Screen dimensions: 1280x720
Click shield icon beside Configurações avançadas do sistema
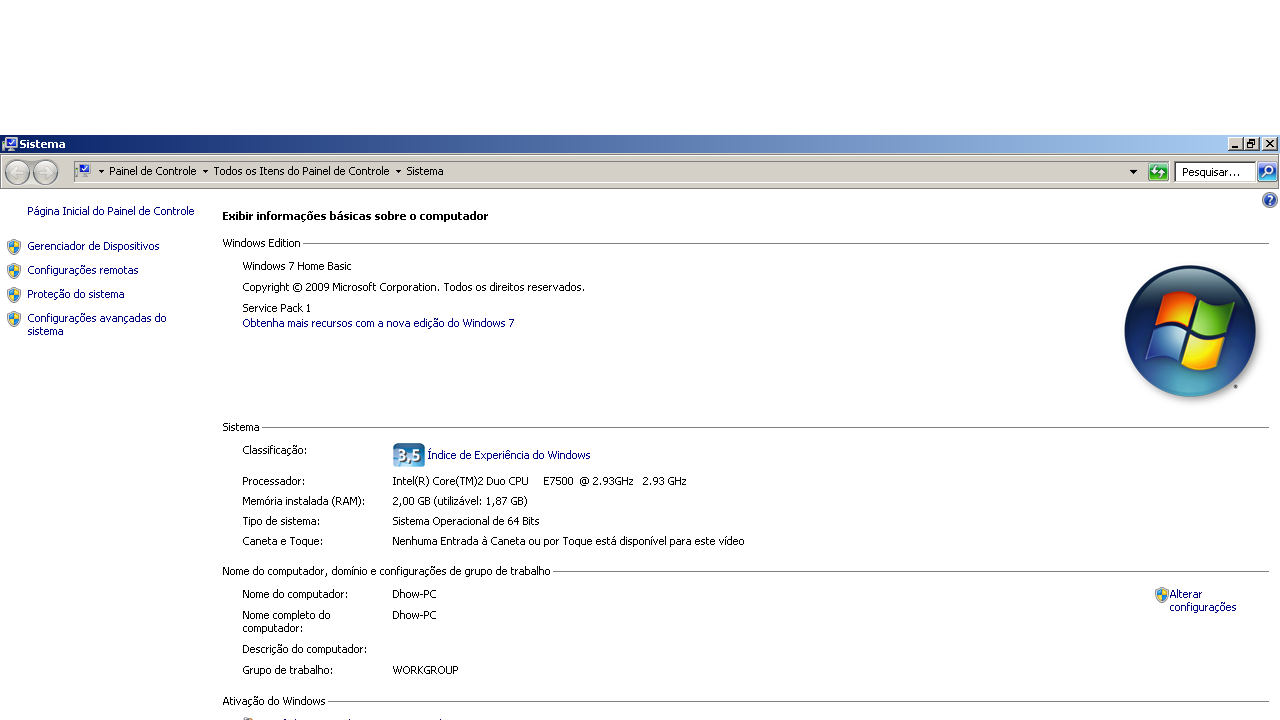pyautogui.click(x=14, y=318)
